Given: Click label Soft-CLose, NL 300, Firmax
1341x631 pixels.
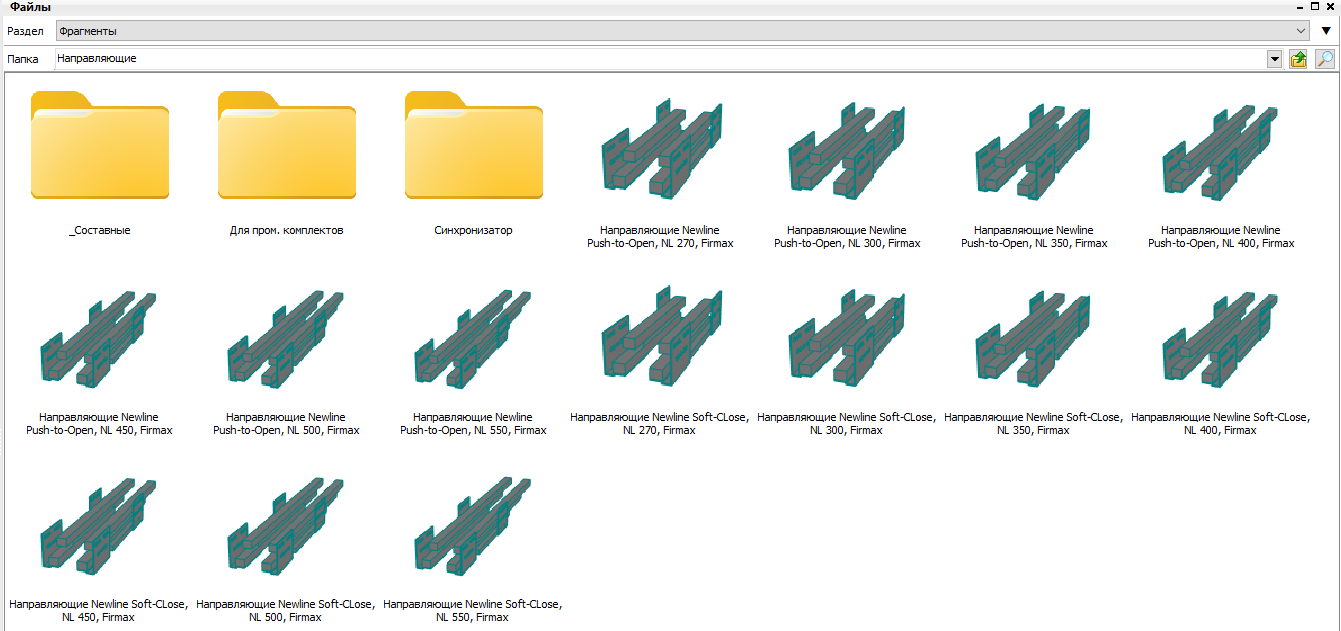Looking at the screenshot, I should click(847, 424).
